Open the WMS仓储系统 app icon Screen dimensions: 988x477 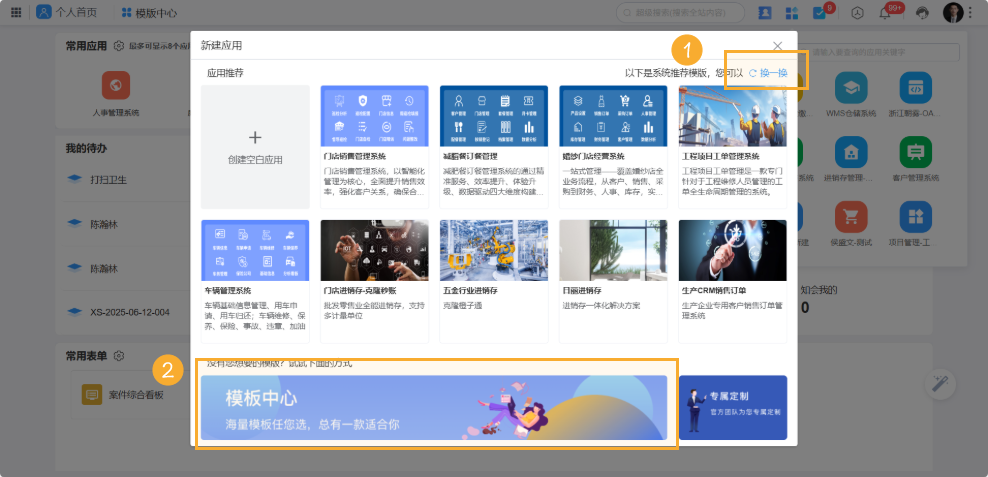point(851,88)
